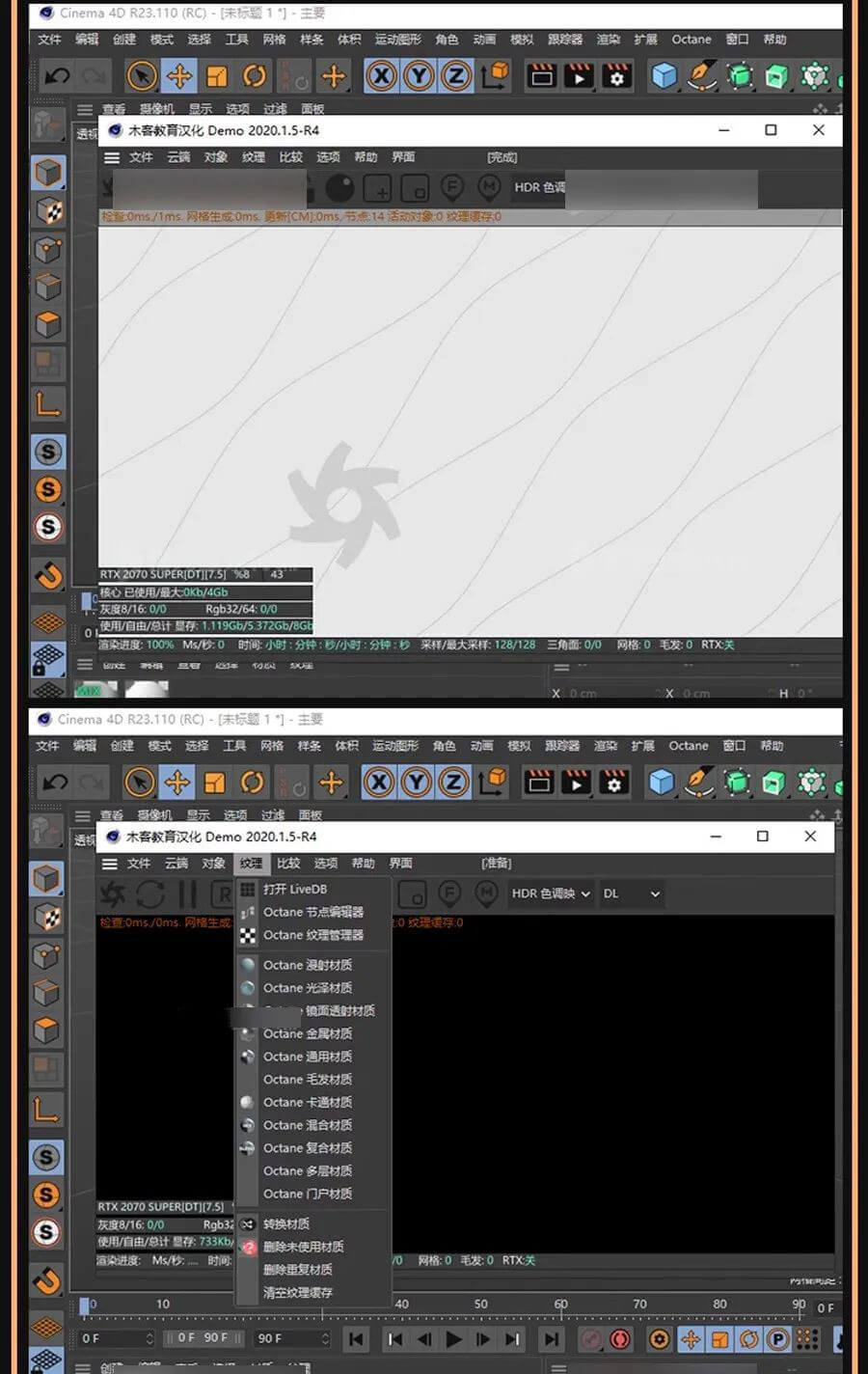Click 删除未使用材质 in the menu
Viewport: 868px width, 1374px height.
coord(303,1247)
